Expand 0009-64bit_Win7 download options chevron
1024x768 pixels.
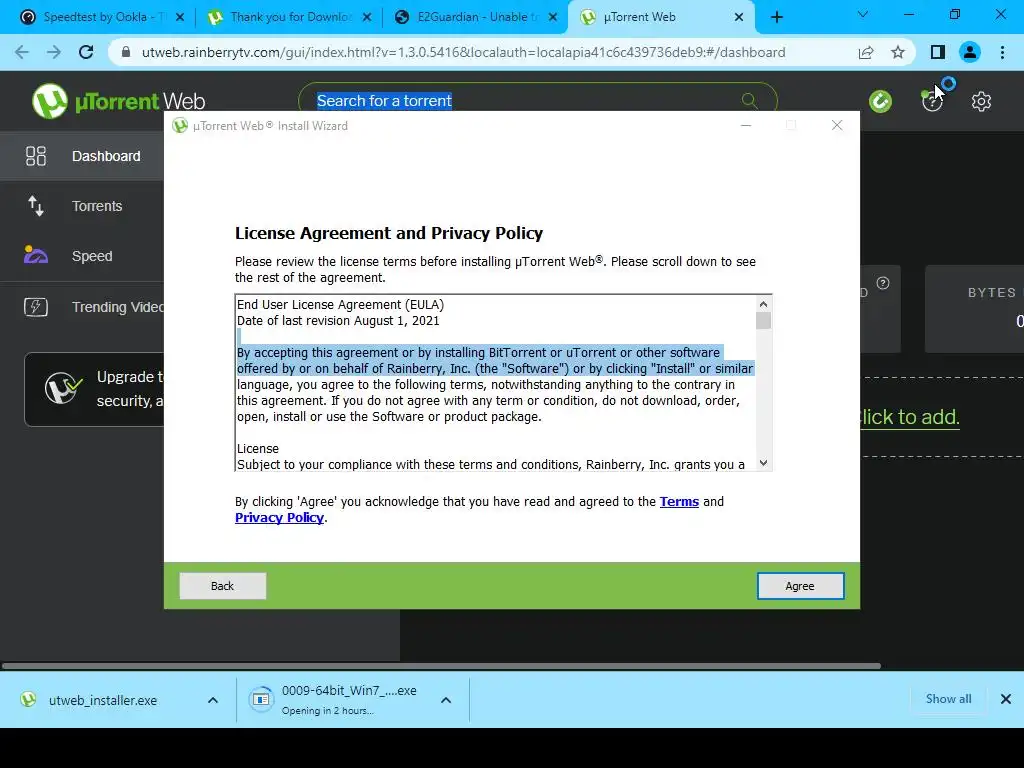(x=446, y=700)
